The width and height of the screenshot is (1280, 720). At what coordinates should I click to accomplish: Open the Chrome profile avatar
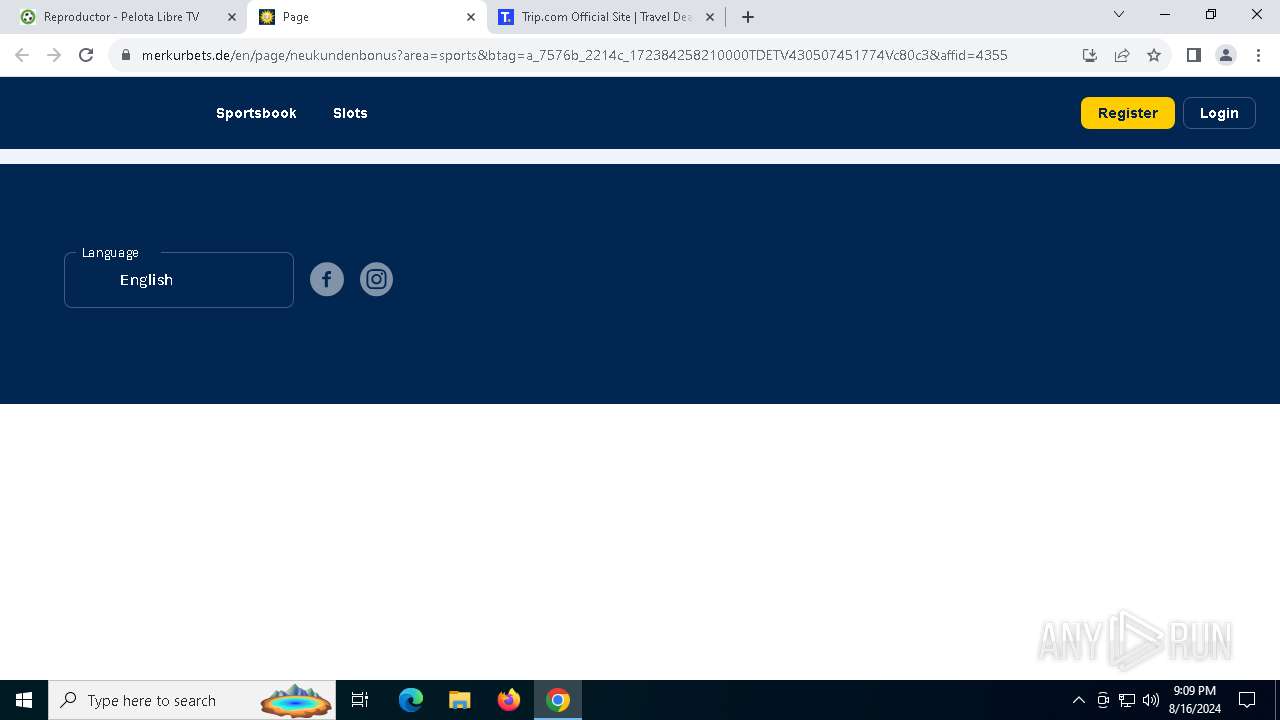pos(1225,55)
